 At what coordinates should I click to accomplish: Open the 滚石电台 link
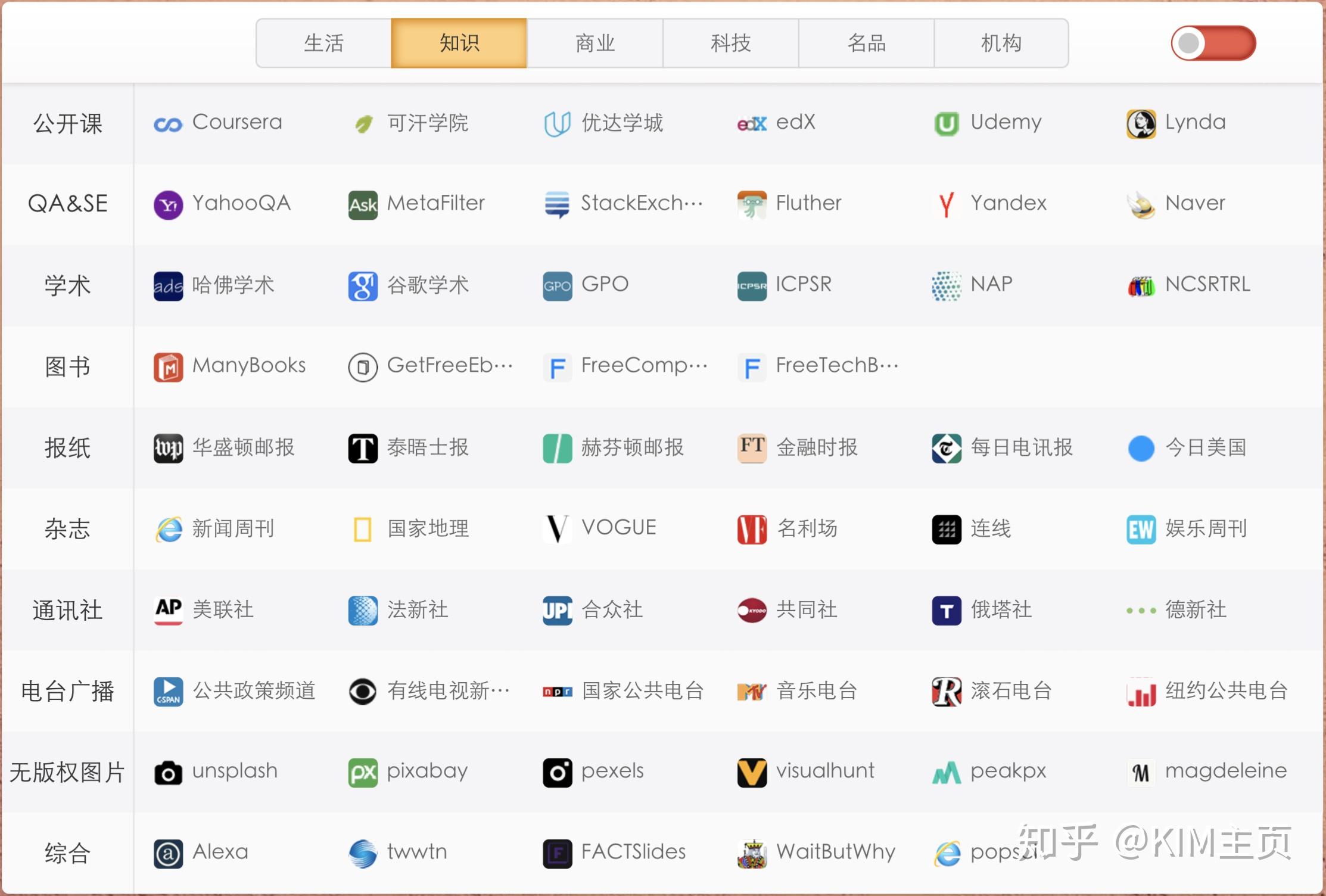[992, 691]
